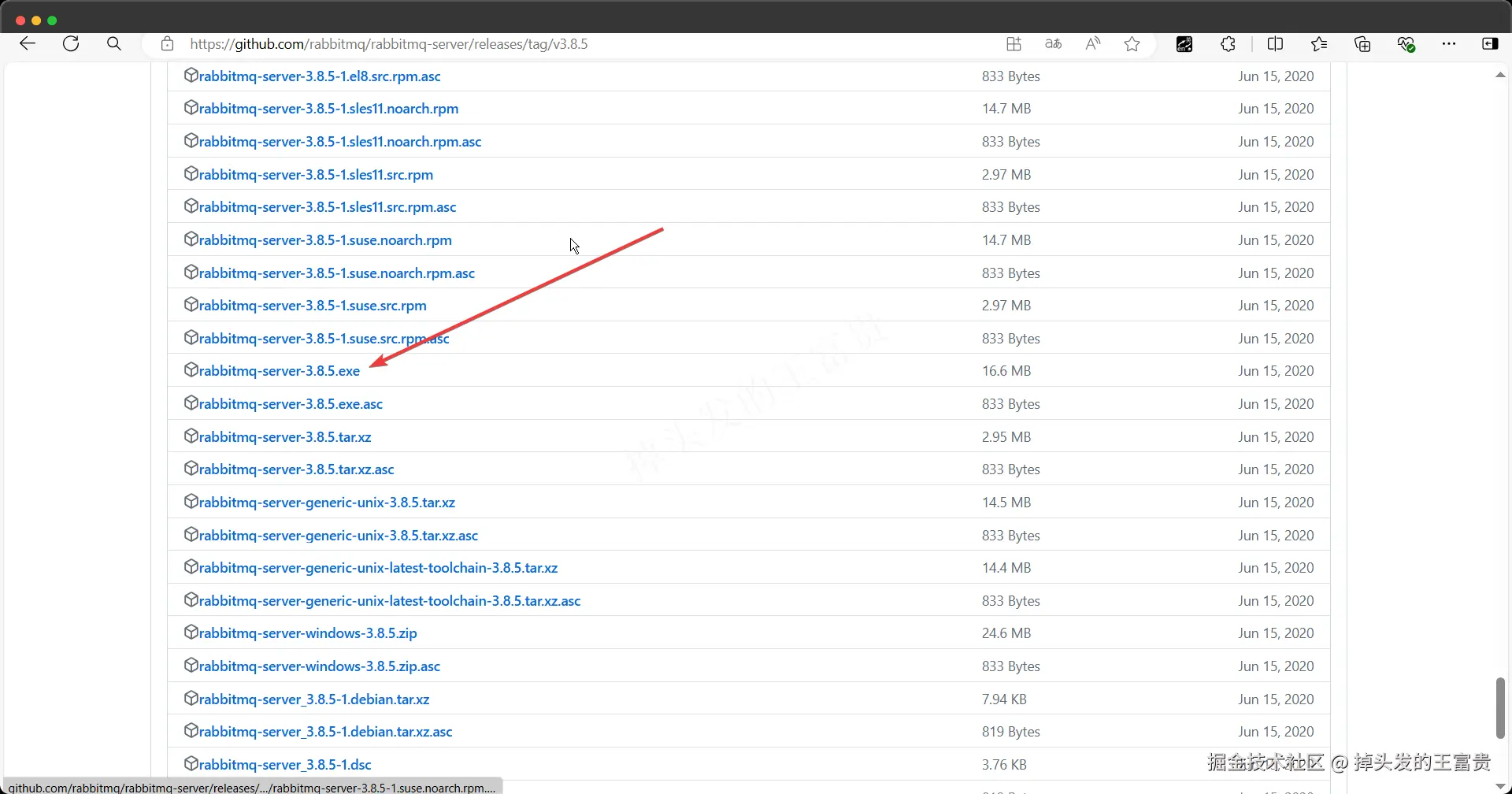Open rabbitmq-server-3.8.5-1.sles11.noarch.rpm.asc link

pos(340,142)
